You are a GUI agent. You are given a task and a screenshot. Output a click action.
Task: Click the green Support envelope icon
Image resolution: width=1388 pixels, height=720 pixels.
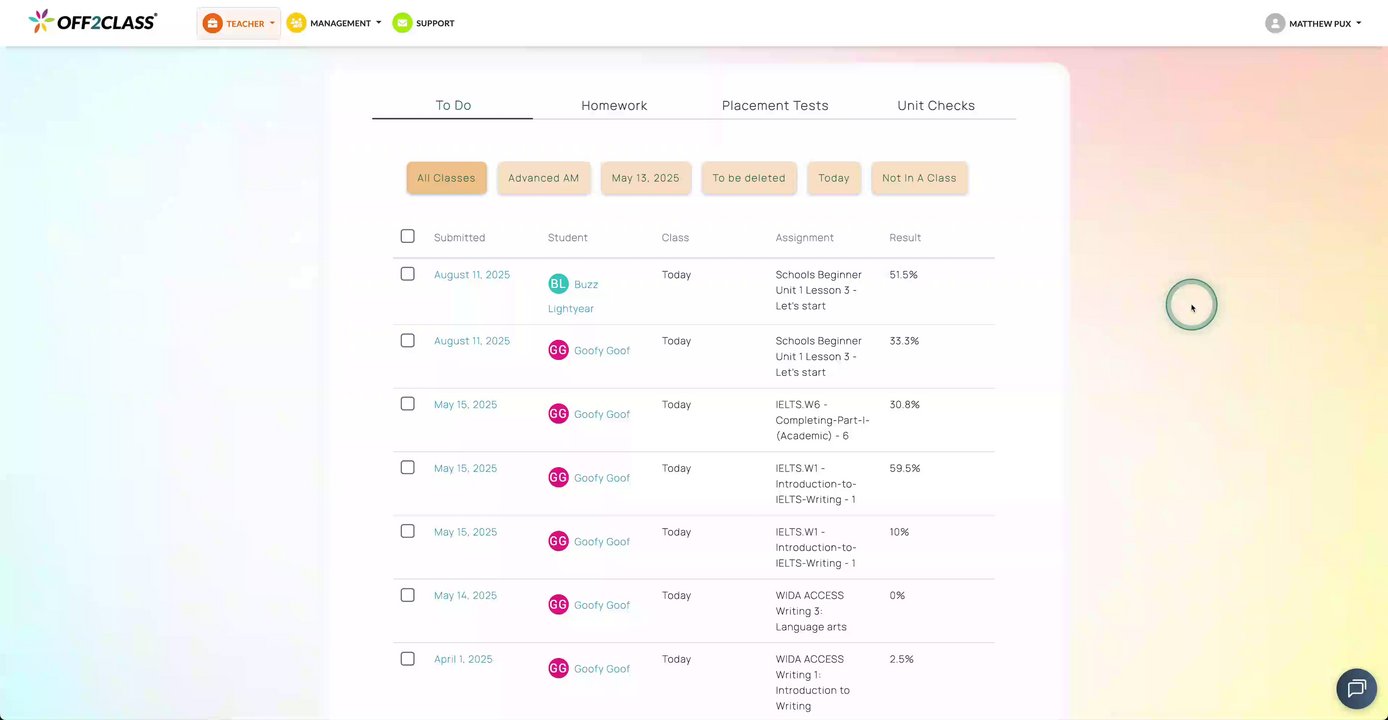point(402,23)
